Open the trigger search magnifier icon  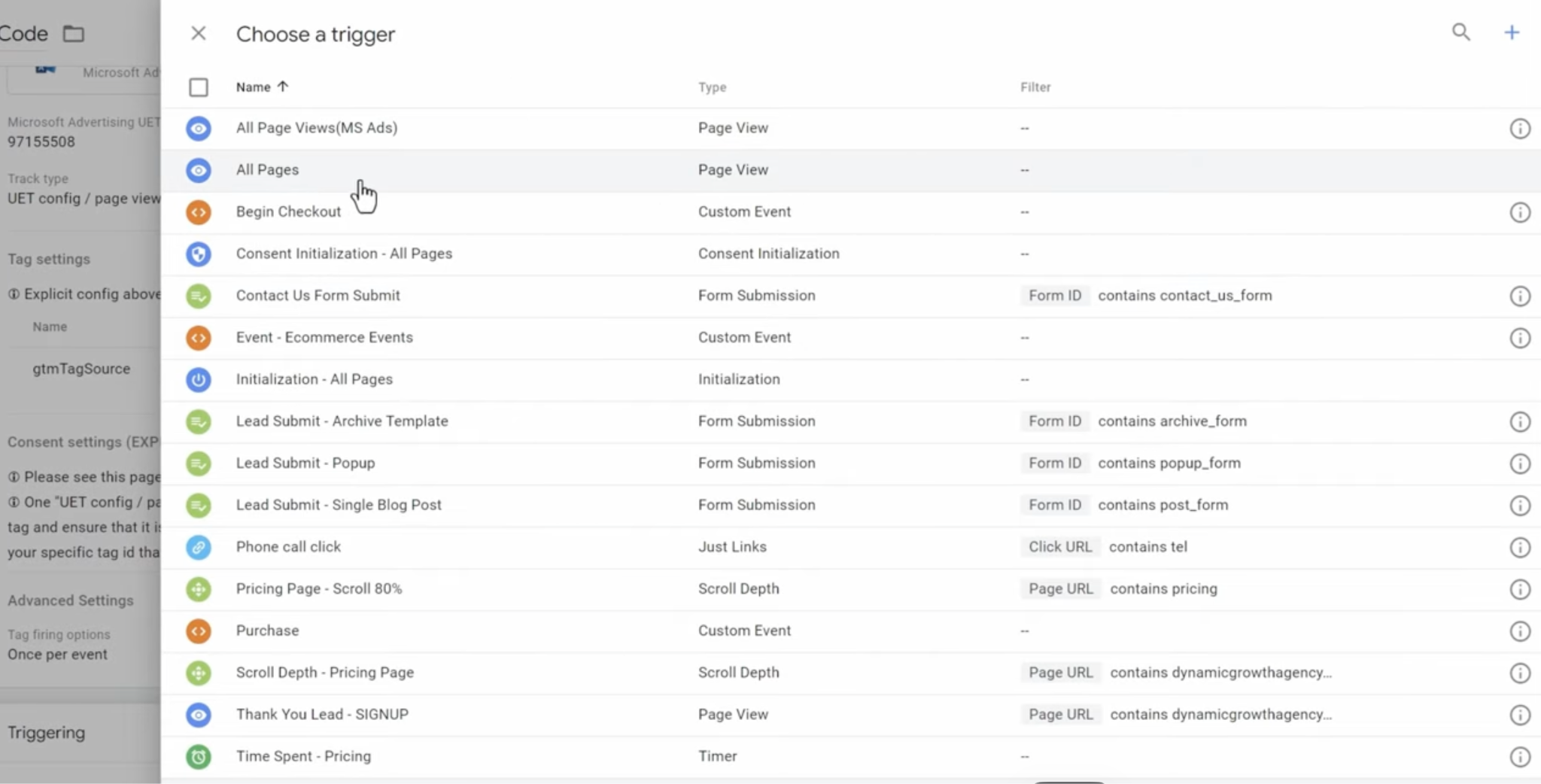point(1460,32)
